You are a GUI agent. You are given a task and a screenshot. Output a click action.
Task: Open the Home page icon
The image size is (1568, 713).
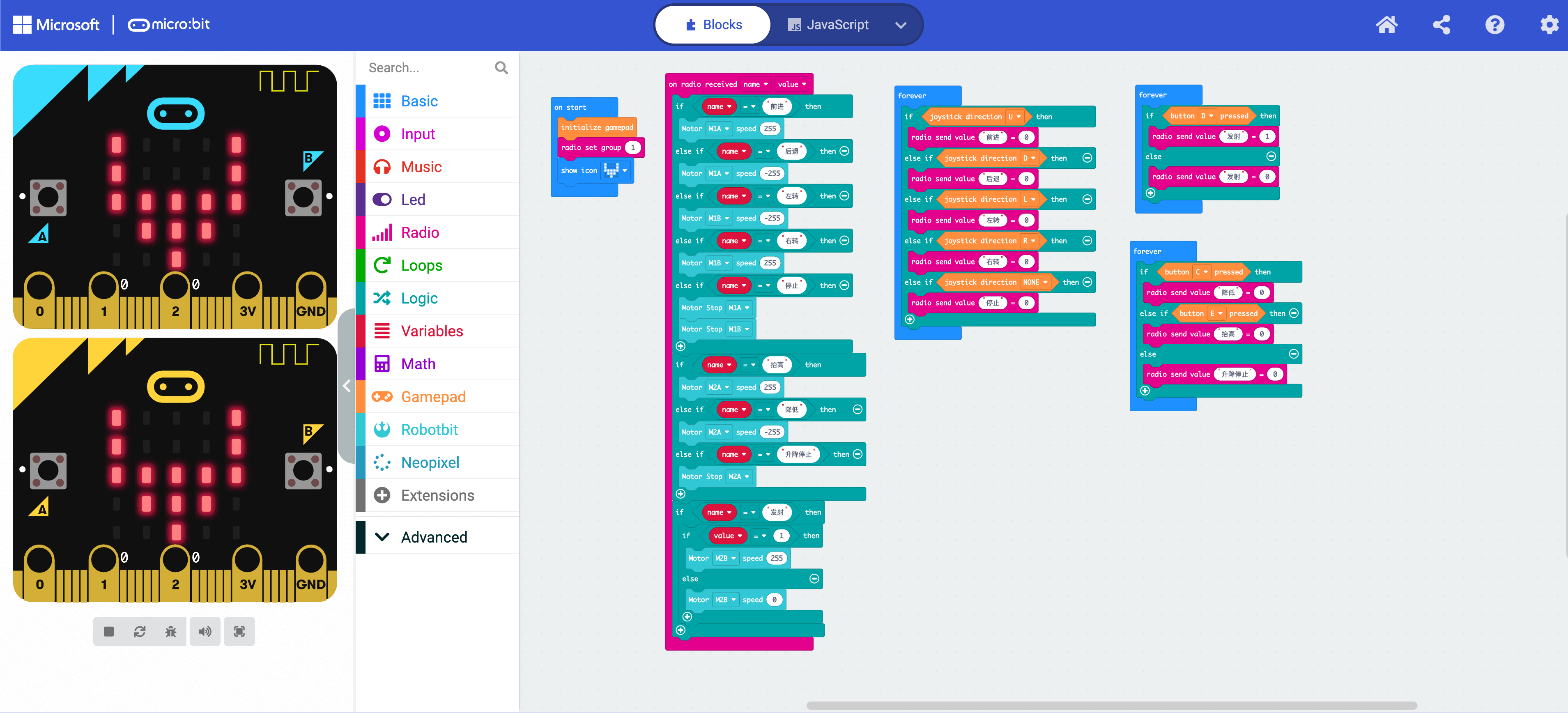pos(1386,25)
